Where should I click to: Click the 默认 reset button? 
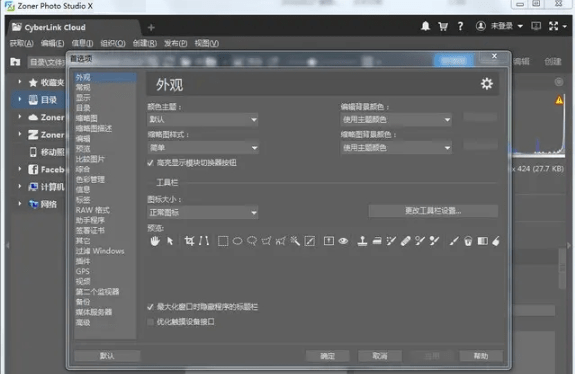point(107,356)
